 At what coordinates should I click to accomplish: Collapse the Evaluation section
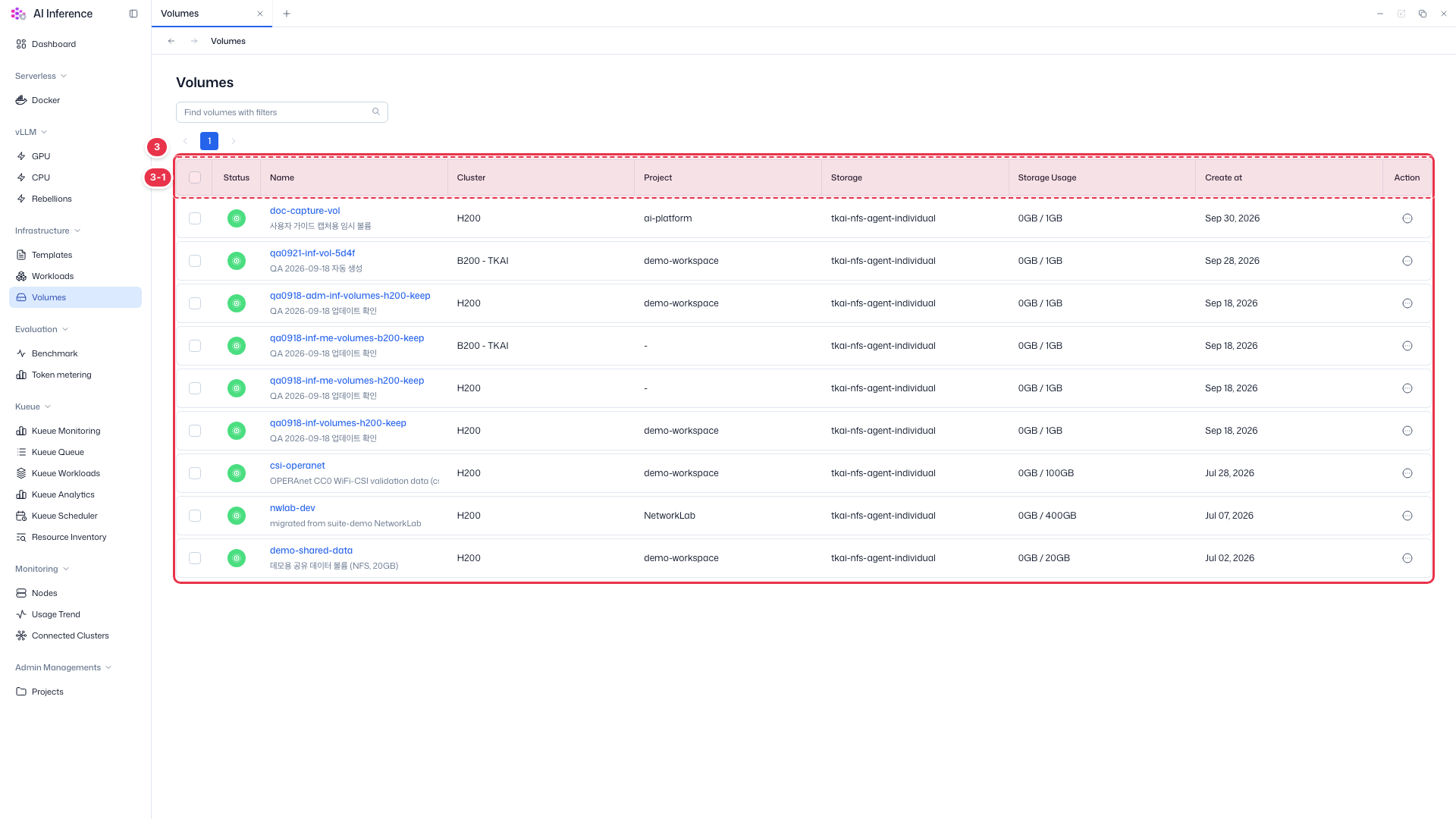point(42,329)
